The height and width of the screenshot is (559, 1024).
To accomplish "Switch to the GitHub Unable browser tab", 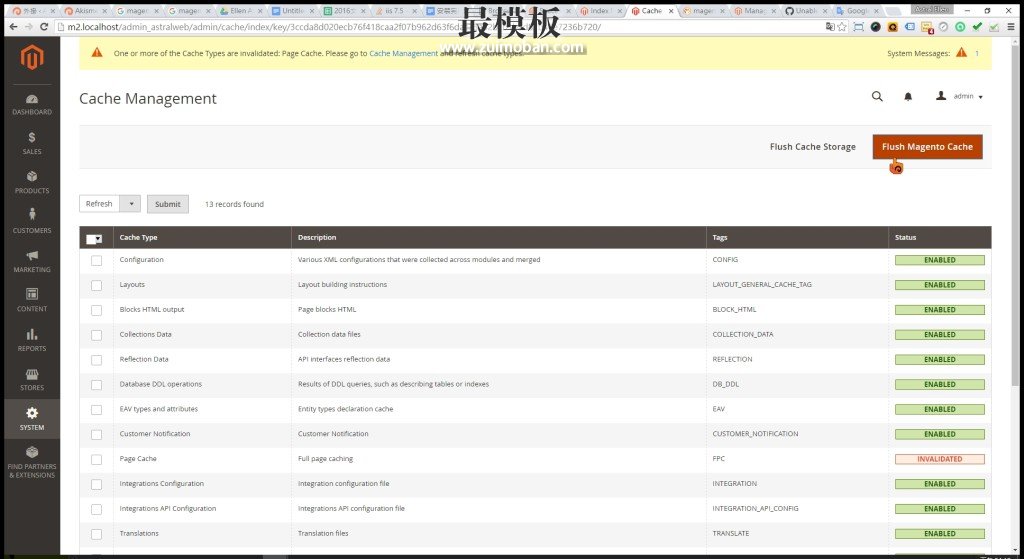I will coord(805,10).
